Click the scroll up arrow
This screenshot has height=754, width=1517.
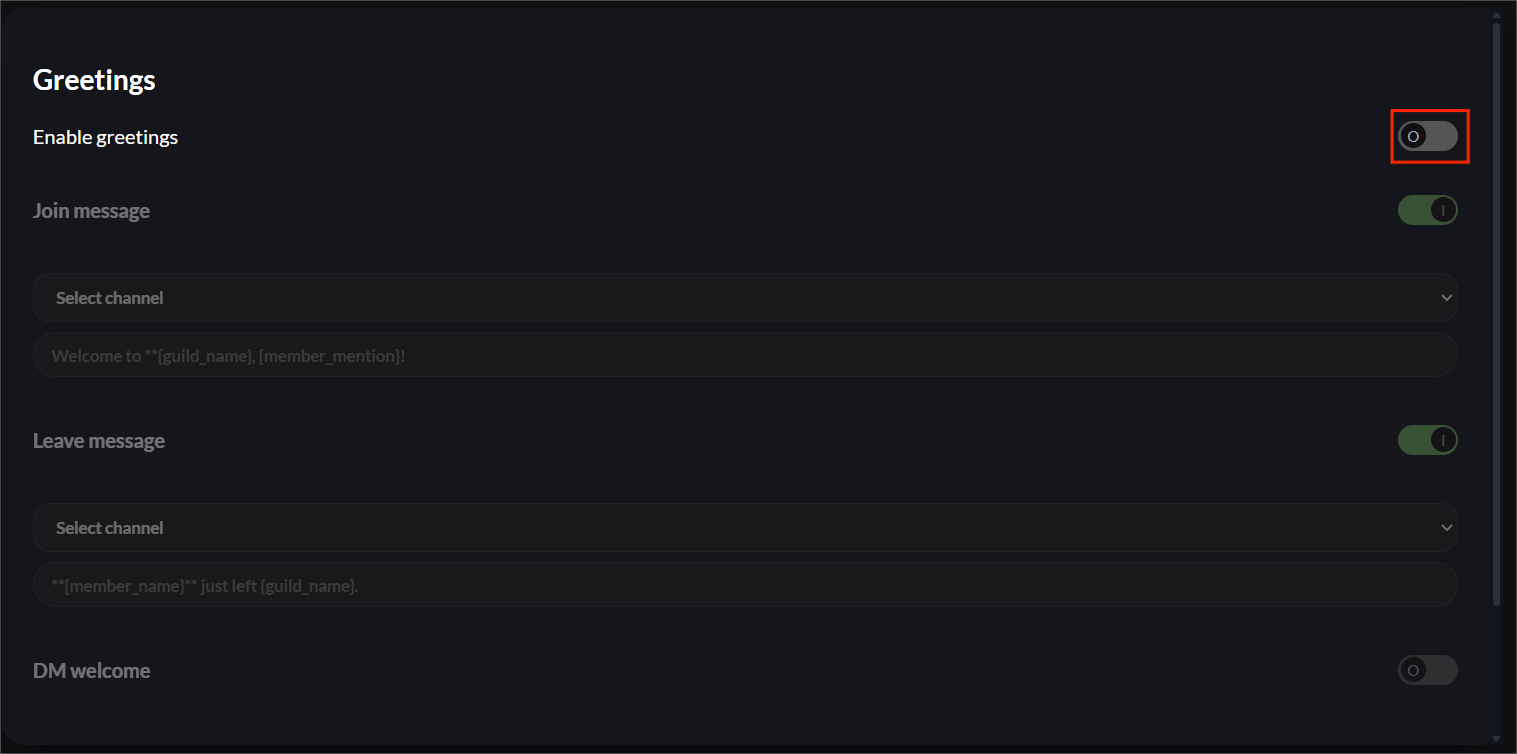[1496, 16]
